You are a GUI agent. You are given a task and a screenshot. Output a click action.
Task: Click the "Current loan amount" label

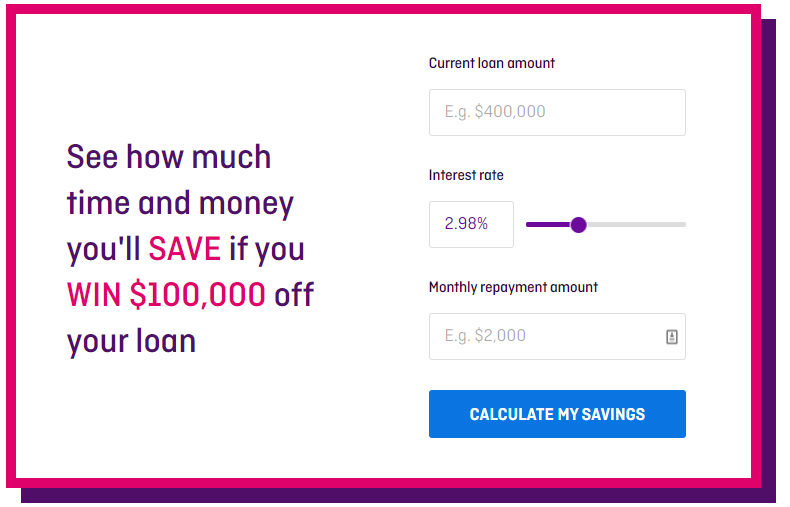(x=492, y=63)
